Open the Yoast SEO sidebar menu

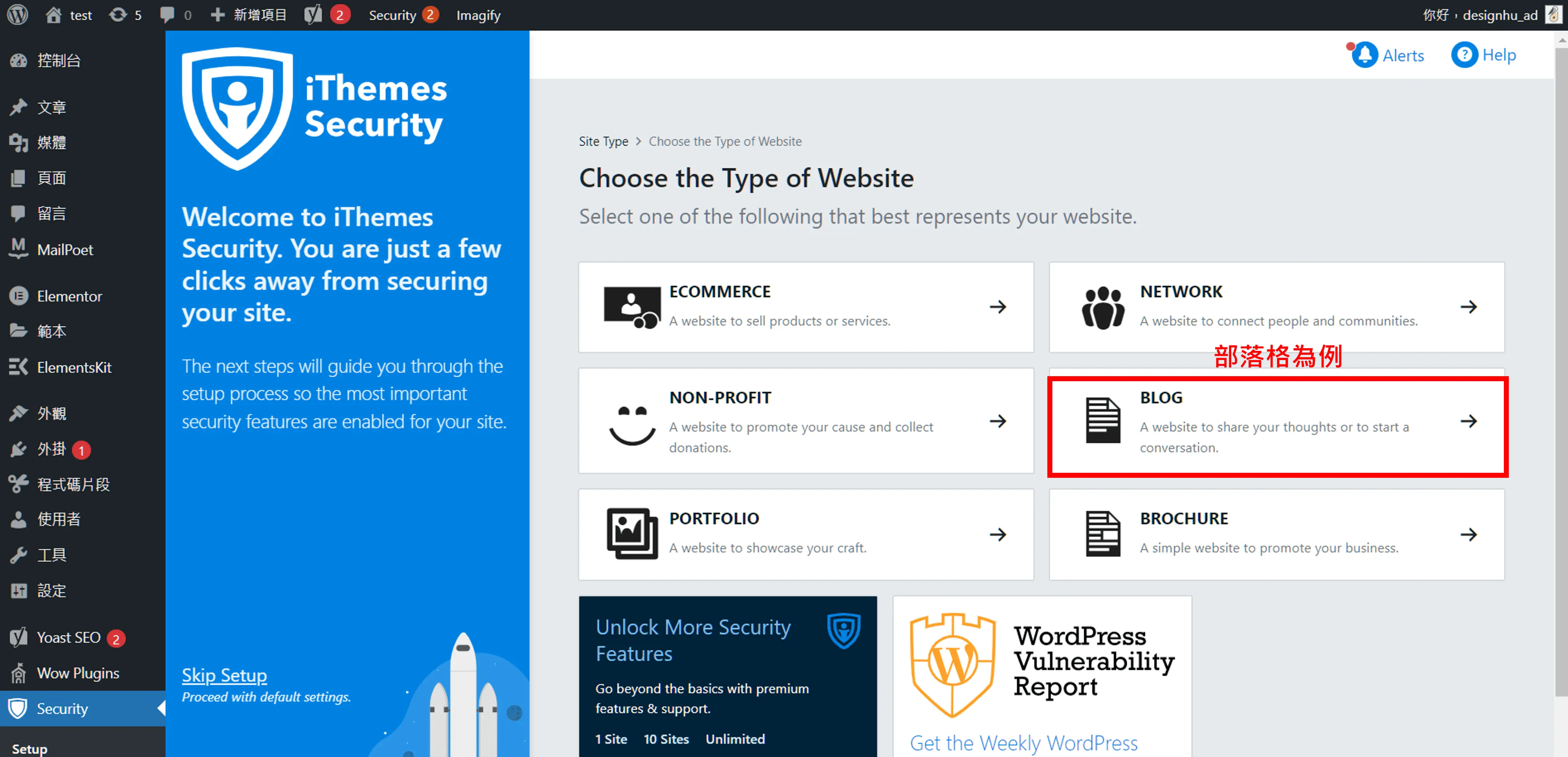83,638
